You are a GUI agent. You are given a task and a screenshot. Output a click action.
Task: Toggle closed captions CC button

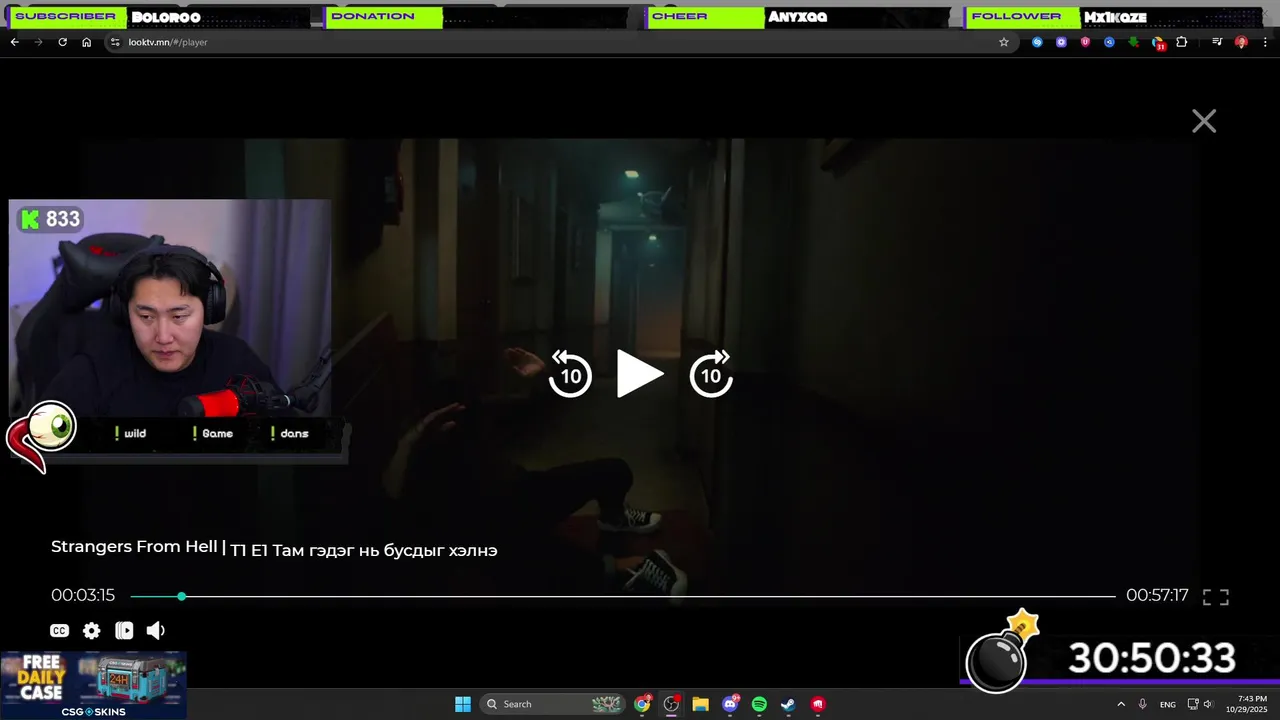60,631
